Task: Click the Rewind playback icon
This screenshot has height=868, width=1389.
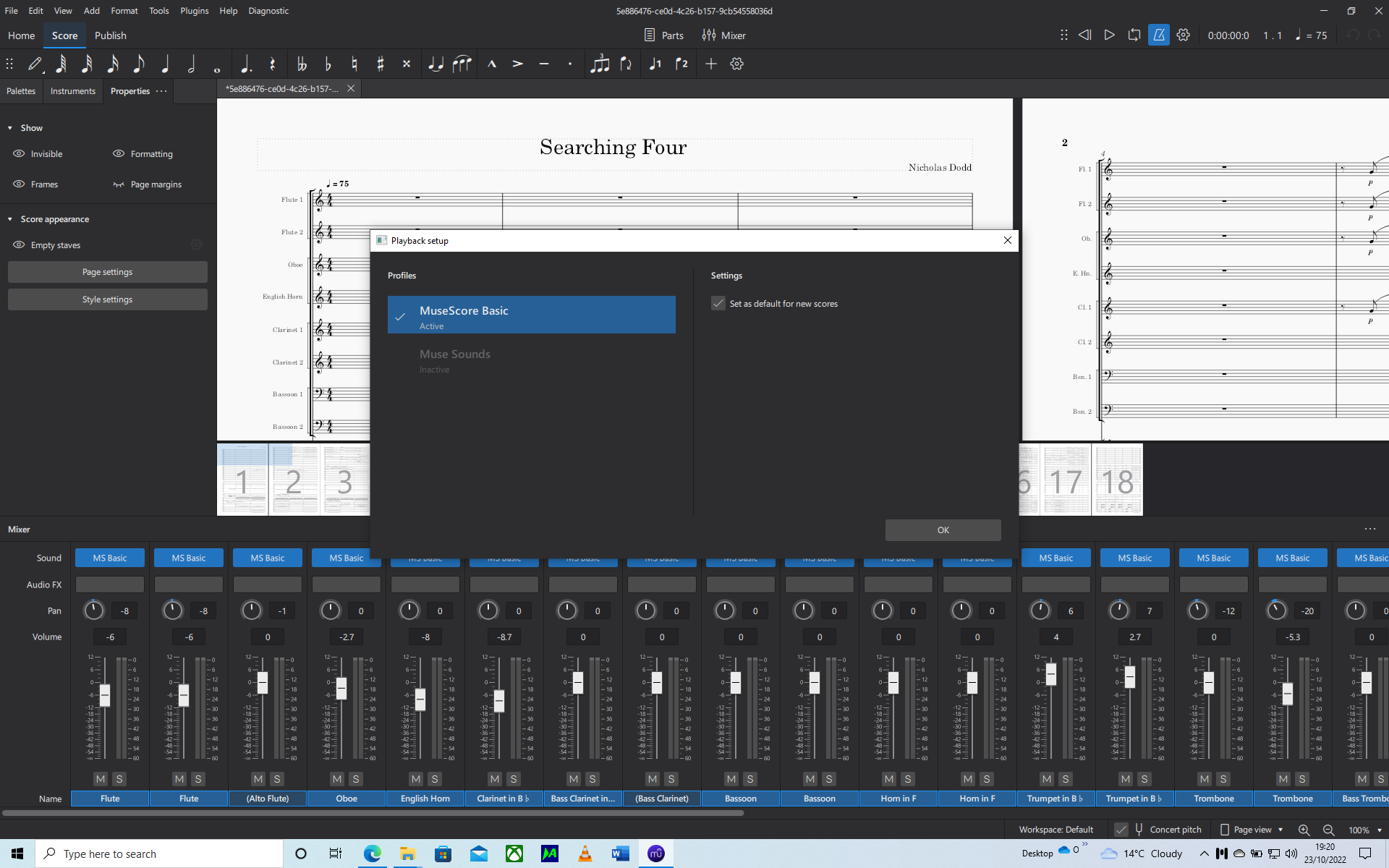Action: pyautogui.click(x=1084, y=35)
